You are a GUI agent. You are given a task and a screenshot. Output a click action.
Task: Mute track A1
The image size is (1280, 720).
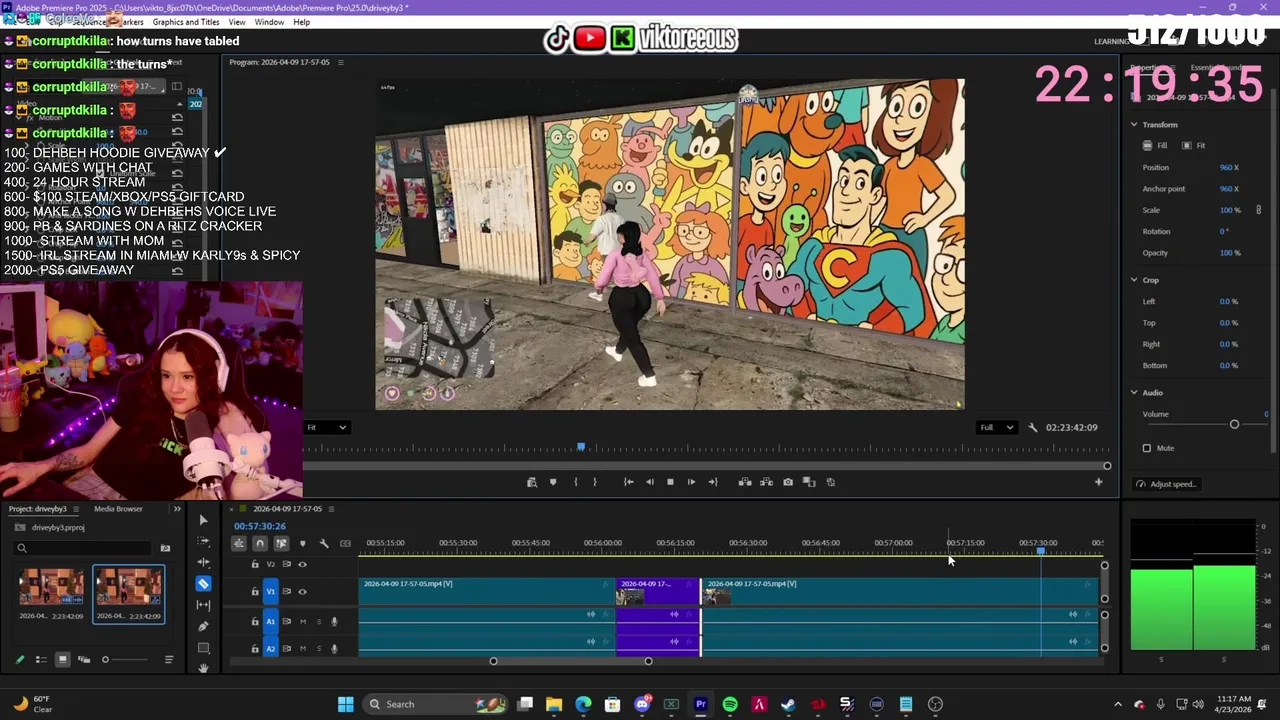point(303,621)
